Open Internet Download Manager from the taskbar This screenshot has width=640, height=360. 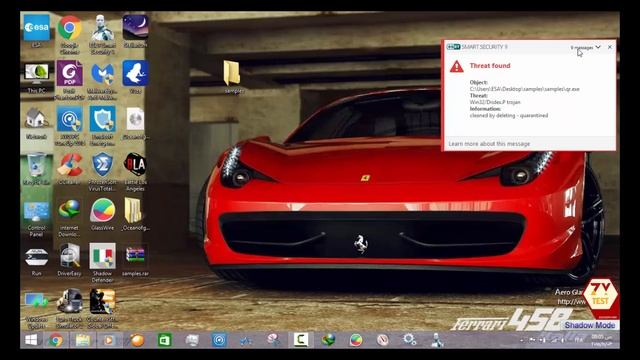click(x=328, y=340)
